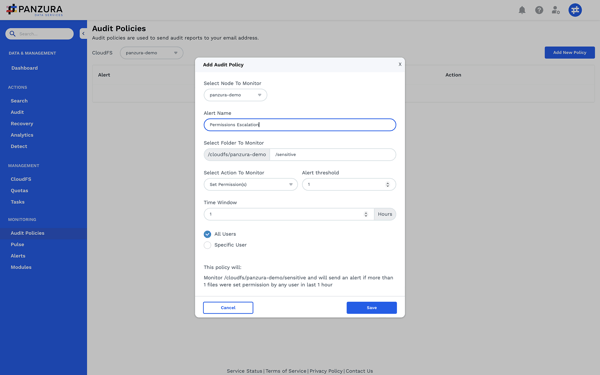Viewport: 600px width, 375px height.
Task: Adjust the Time Window stepper arrows
Action: point(365,214)
